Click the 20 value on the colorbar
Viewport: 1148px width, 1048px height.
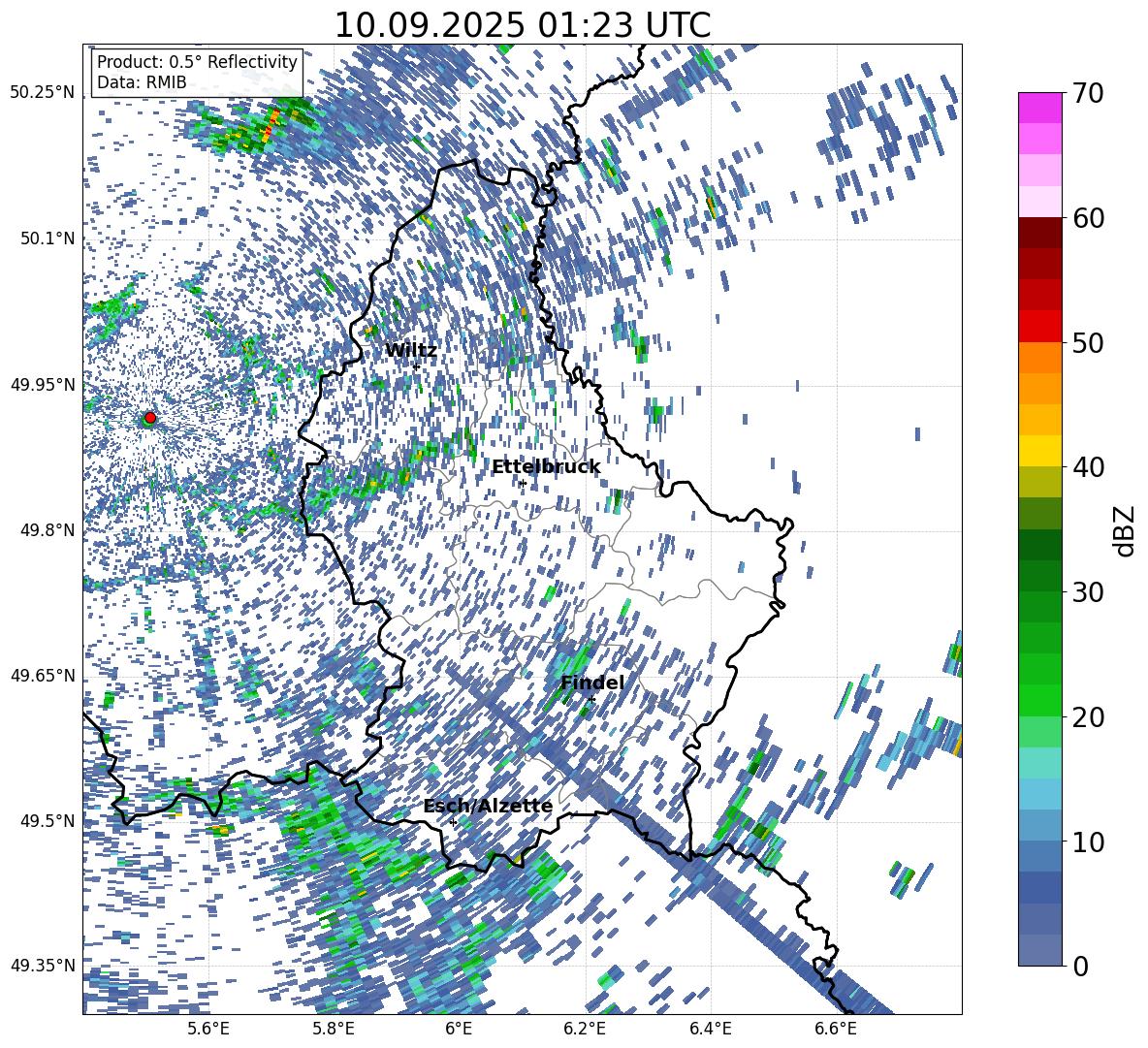1087,716
